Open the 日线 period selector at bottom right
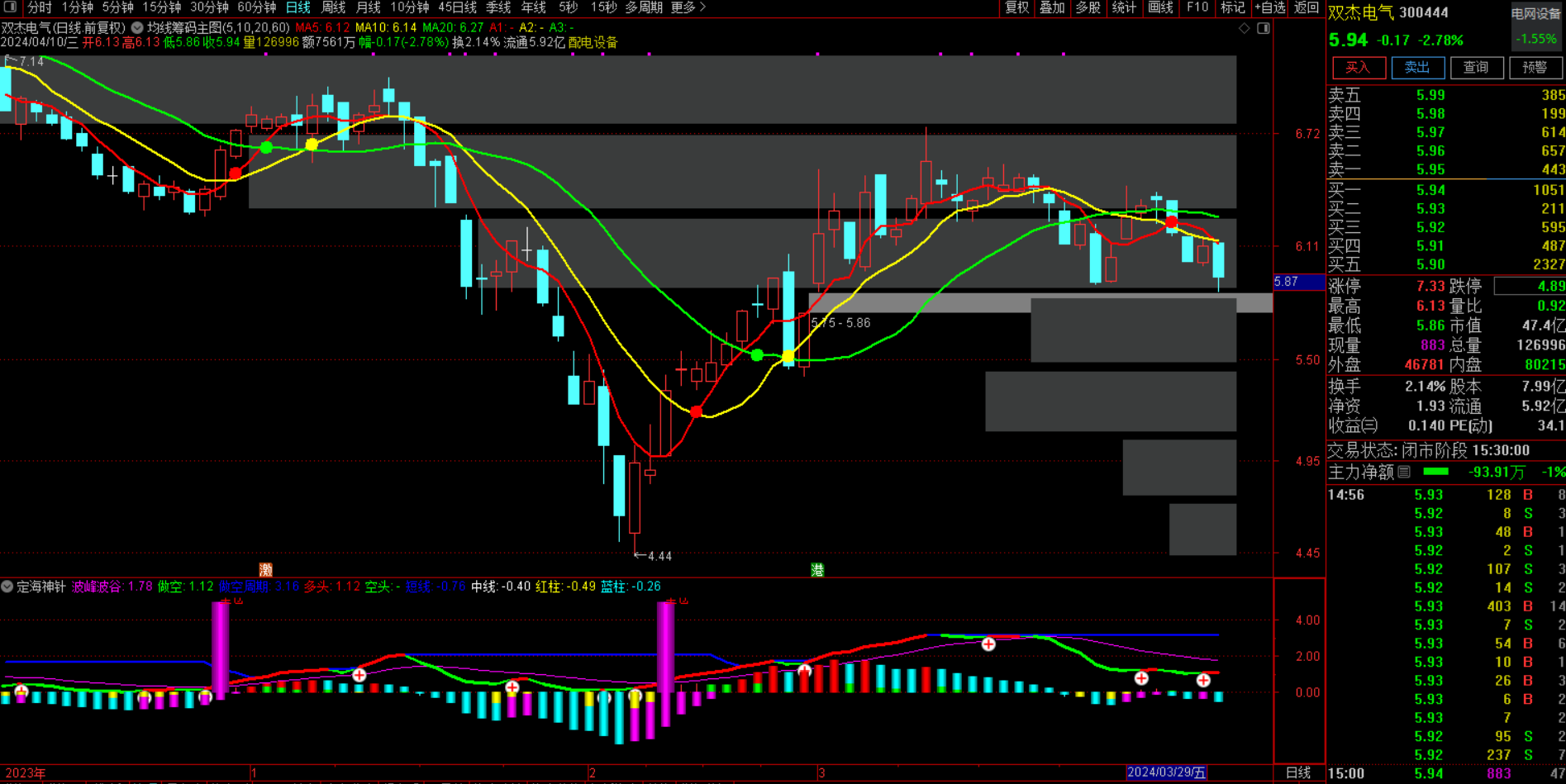The height and width of the screenshot is (784, 1566). [x=1298, y=773]
